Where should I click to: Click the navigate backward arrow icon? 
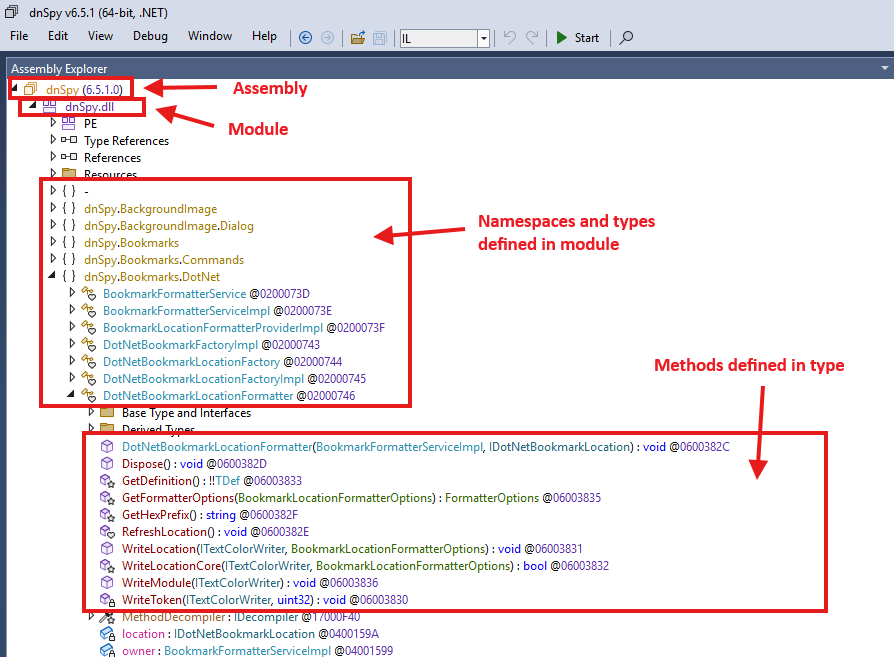[306, 38]
